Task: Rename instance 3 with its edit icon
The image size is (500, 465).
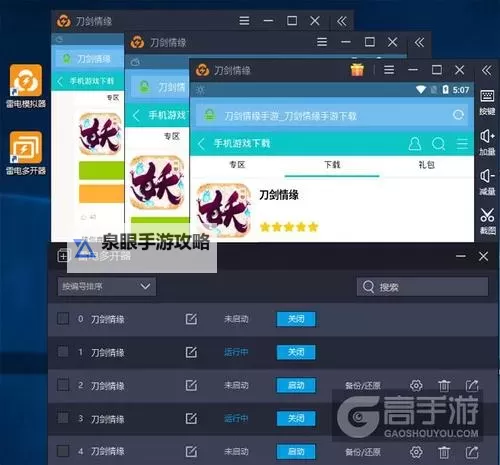Action: [x=191, y=418]
